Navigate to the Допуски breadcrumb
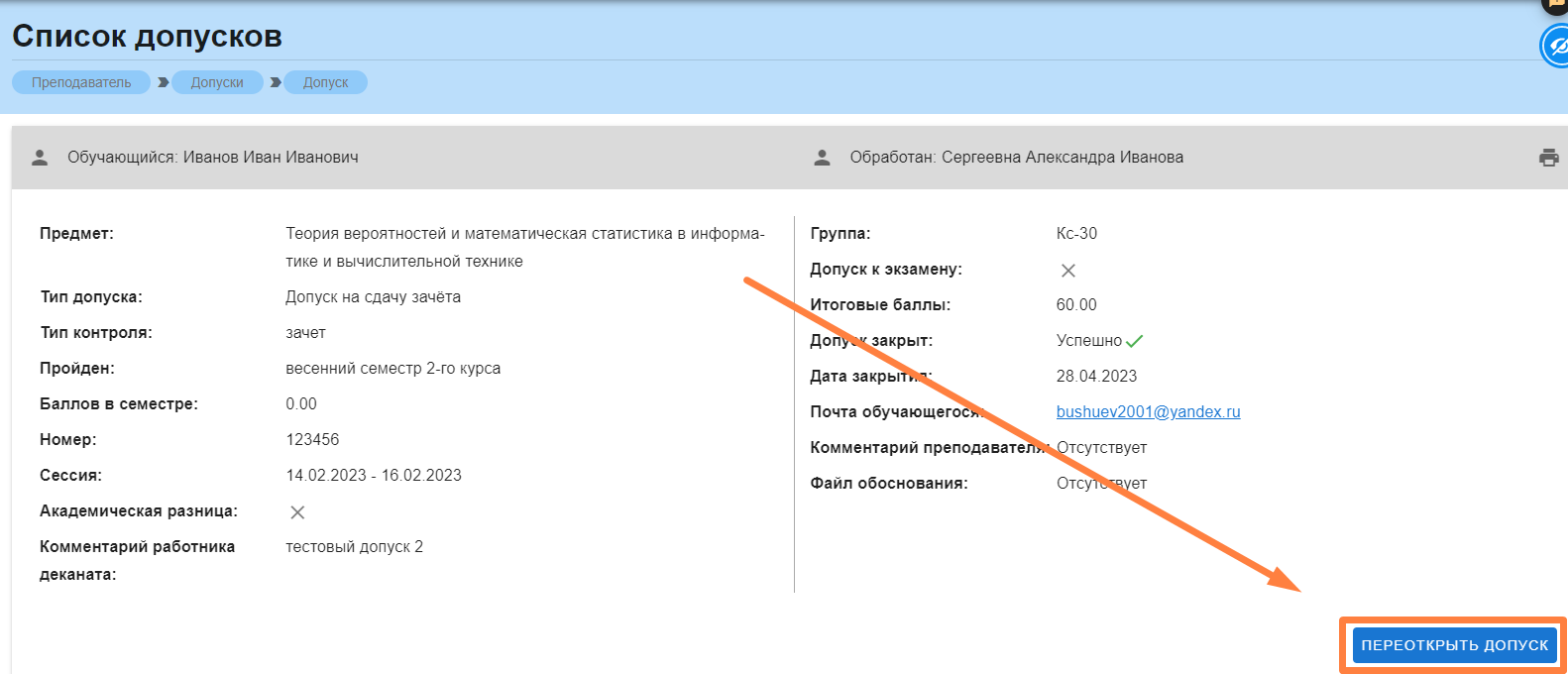 [217, 82]
